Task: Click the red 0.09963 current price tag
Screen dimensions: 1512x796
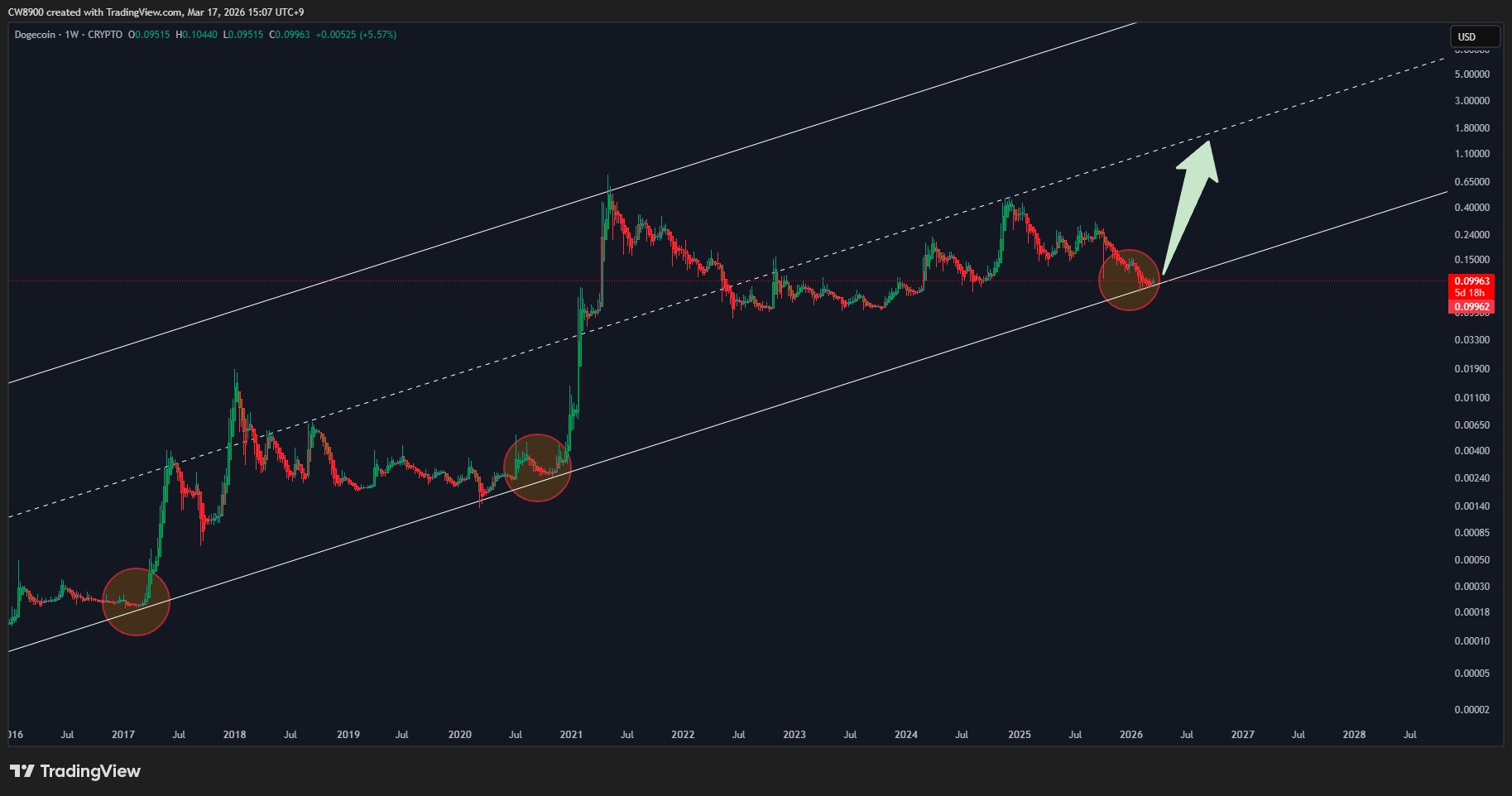Action: click(x=1472, y=281)
